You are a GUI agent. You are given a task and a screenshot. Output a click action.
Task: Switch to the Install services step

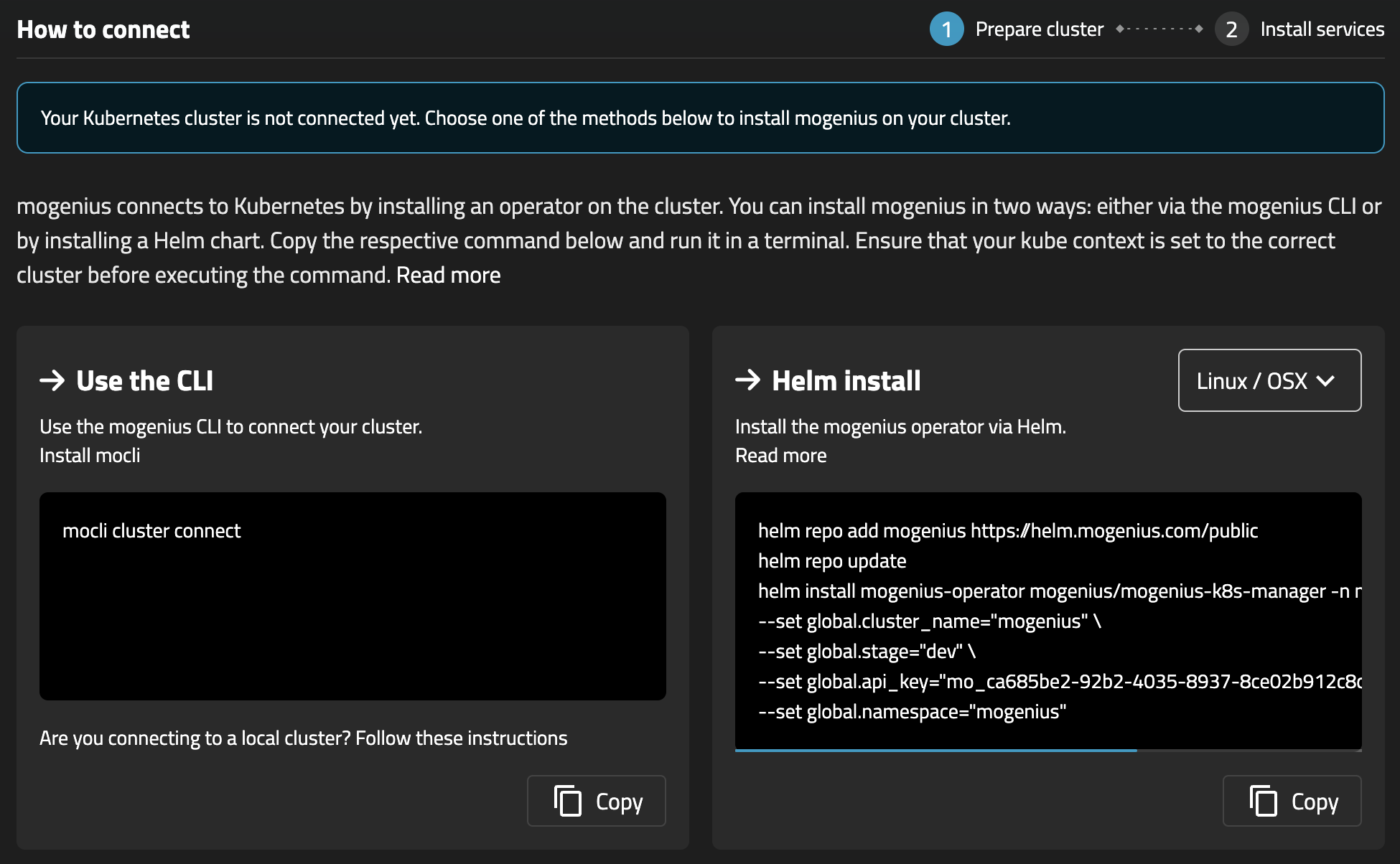(x=1322, y=29)
